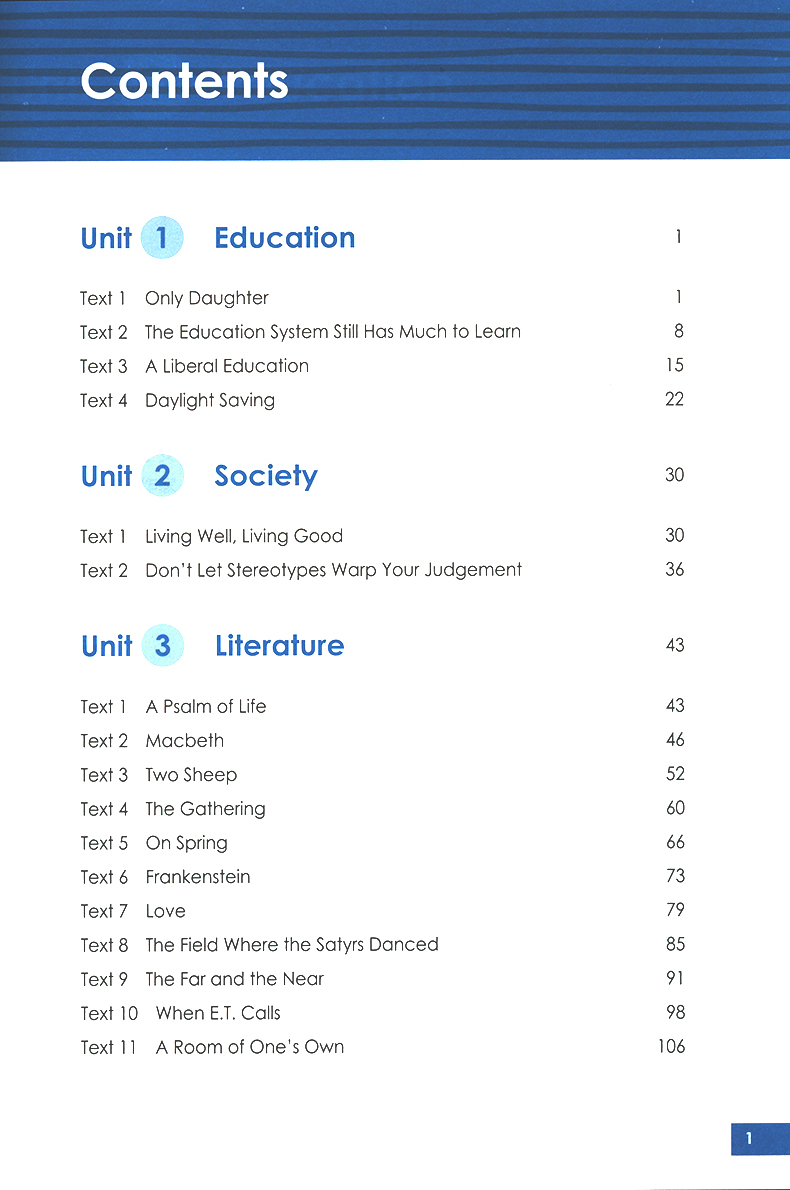Open the Unit 3 Literature heading
This screenshot has width=790, height=1190.
[x=279, y=646]
